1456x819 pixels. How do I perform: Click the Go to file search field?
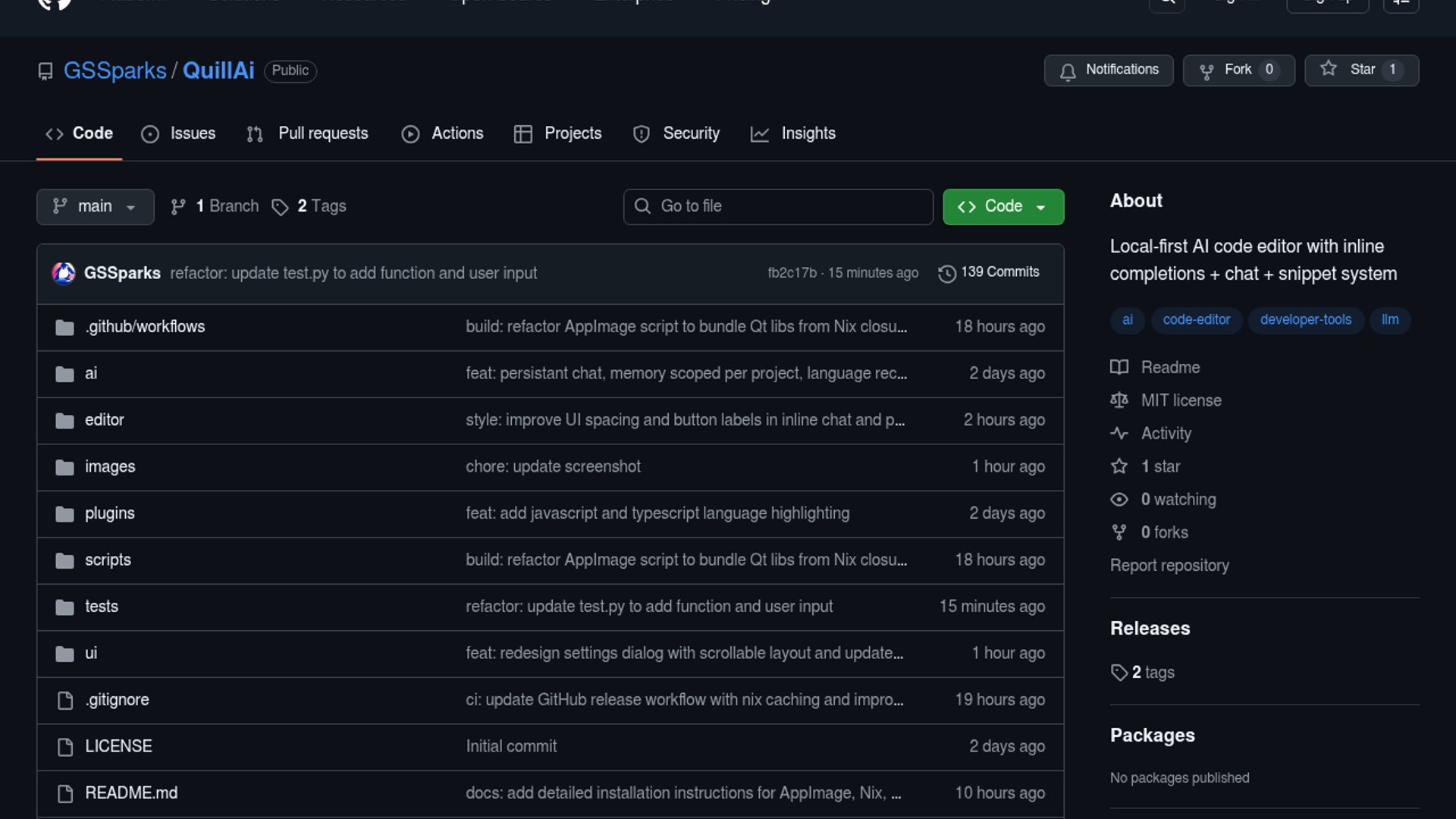(778, 206)
